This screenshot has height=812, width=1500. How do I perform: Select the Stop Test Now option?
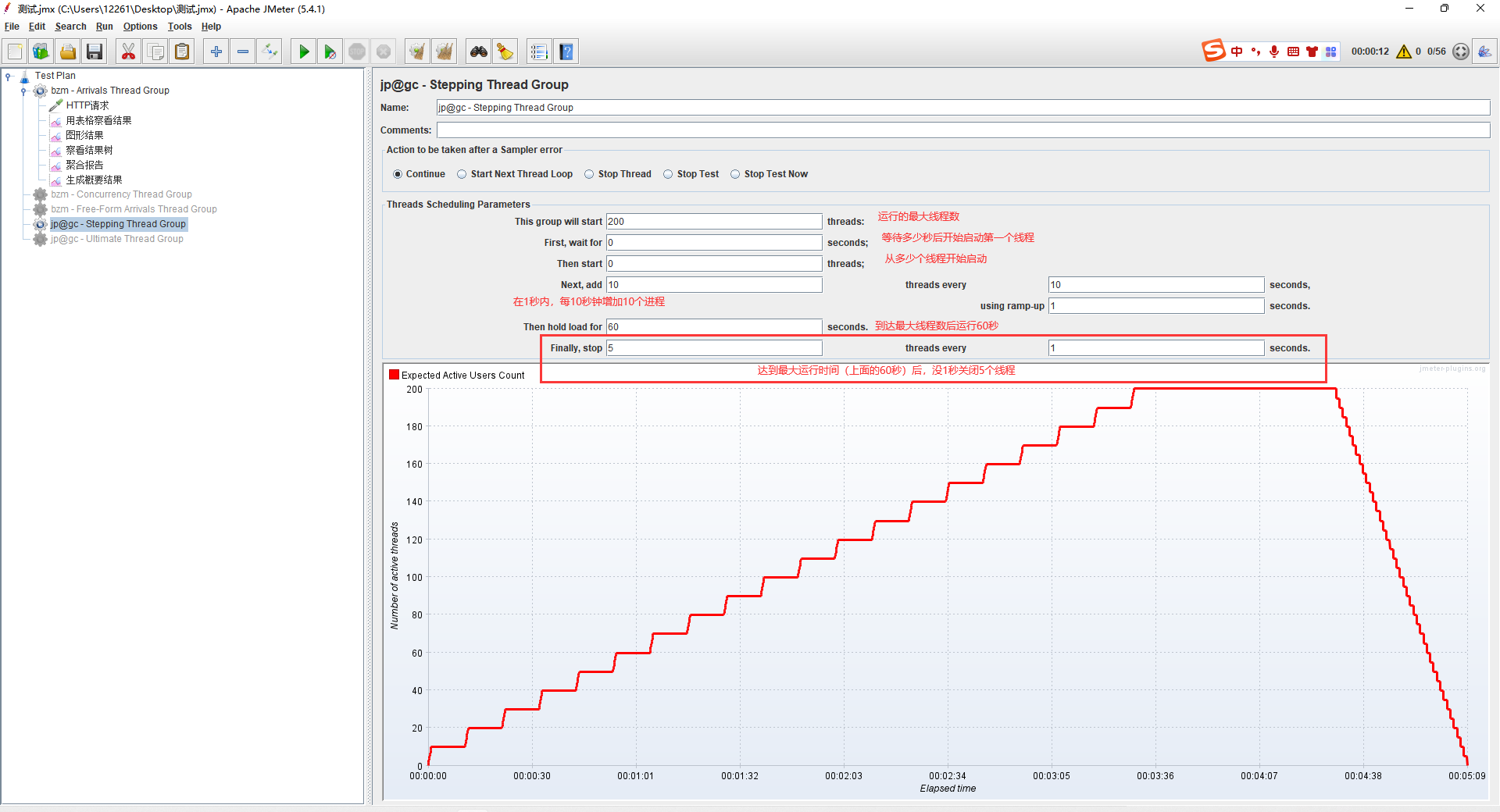(x=735, y=174)
